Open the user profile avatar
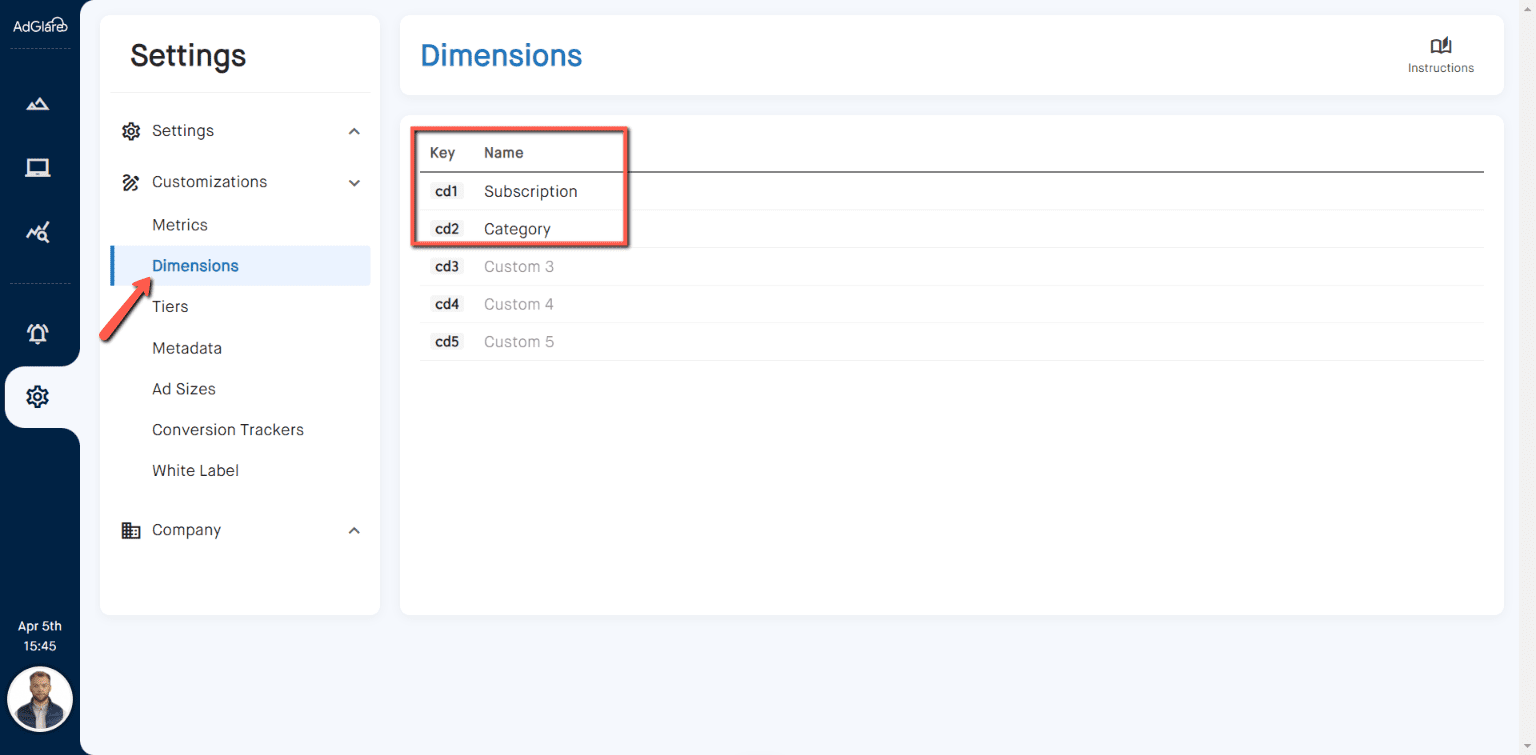This screenshot has height=755, width=1536. (x=40, y=699)
